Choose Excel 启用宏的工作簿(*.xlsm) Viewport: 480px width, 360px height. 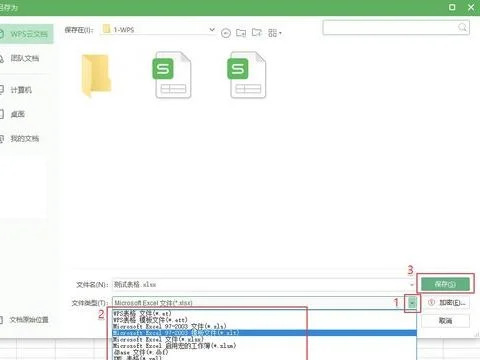tap(264, 346)
